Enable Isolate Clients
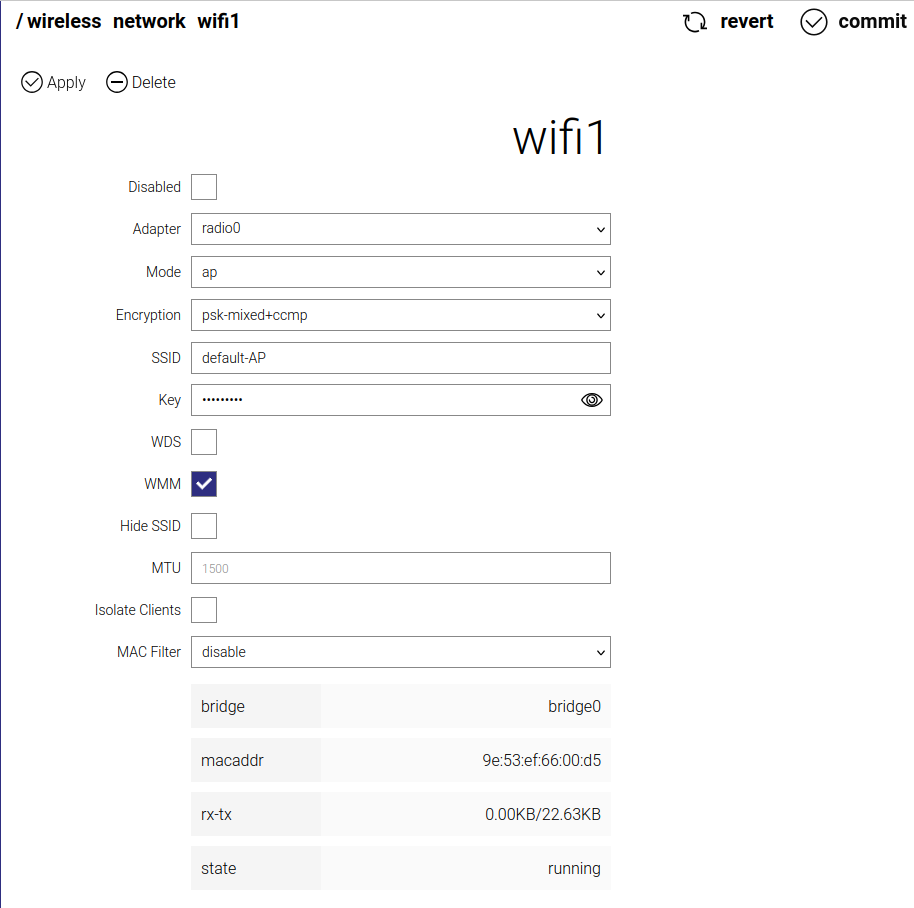Viewport: 914px width, 908px height. click(x=203, y=609)
